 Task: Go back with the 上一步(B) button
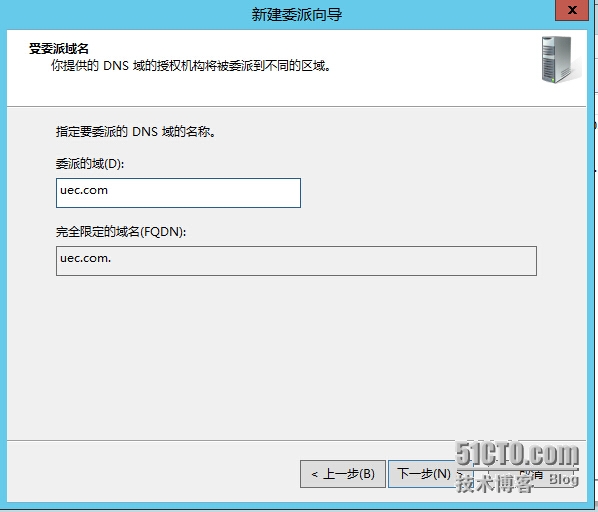tap(343, 474)
